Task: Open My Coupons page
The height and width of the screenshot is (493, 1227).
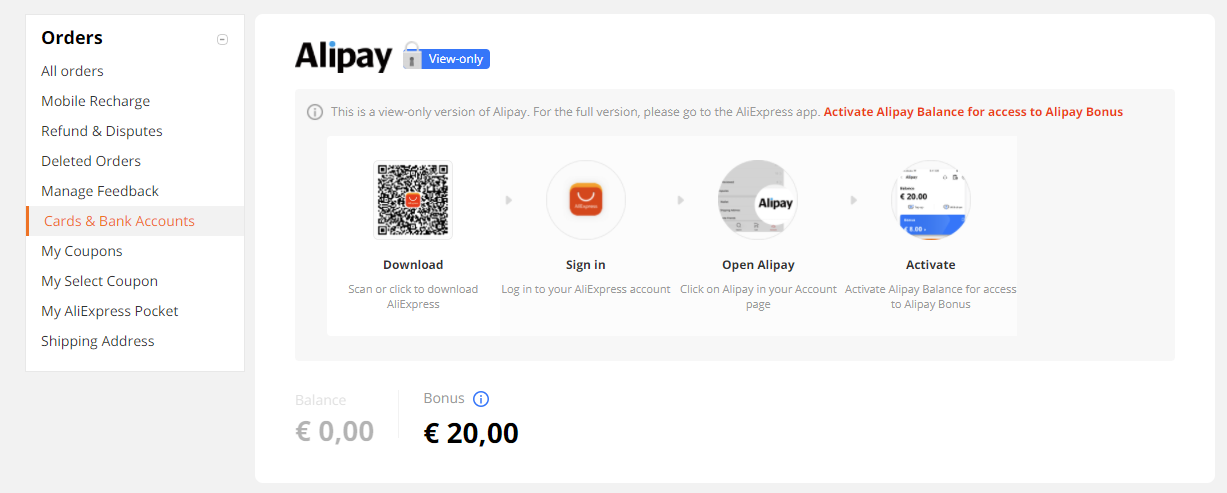Action: point(82,251)
